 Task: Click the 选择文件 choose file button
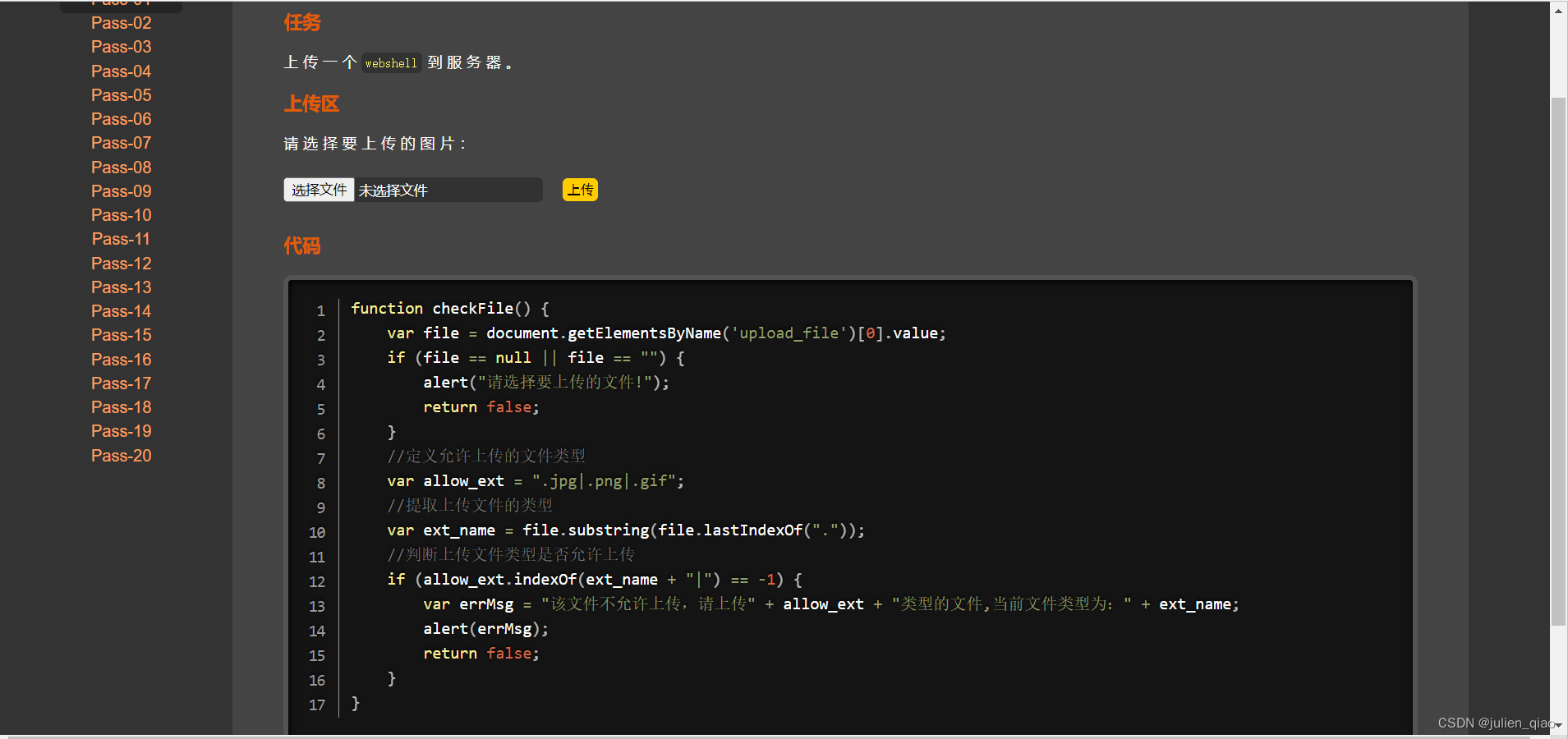(x=319, y=190)
